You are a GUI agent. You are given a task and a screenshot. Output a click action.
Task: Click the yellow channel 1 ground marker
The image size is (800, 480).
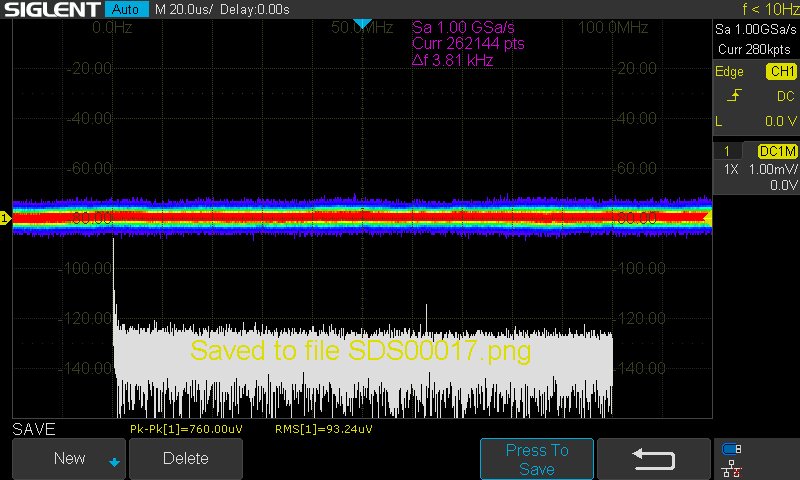tap(5, 218)
